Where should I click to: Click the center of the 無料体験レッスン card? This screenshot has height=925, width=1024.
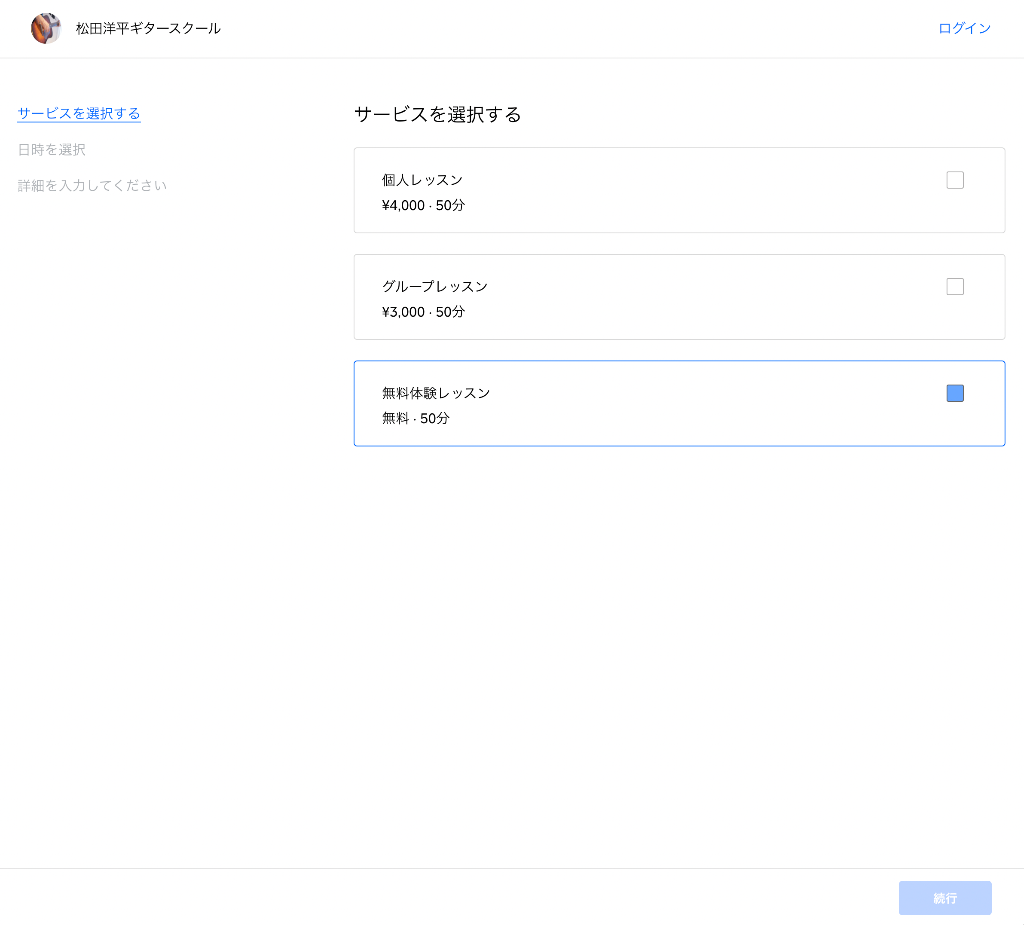click(x=679, y=404)
